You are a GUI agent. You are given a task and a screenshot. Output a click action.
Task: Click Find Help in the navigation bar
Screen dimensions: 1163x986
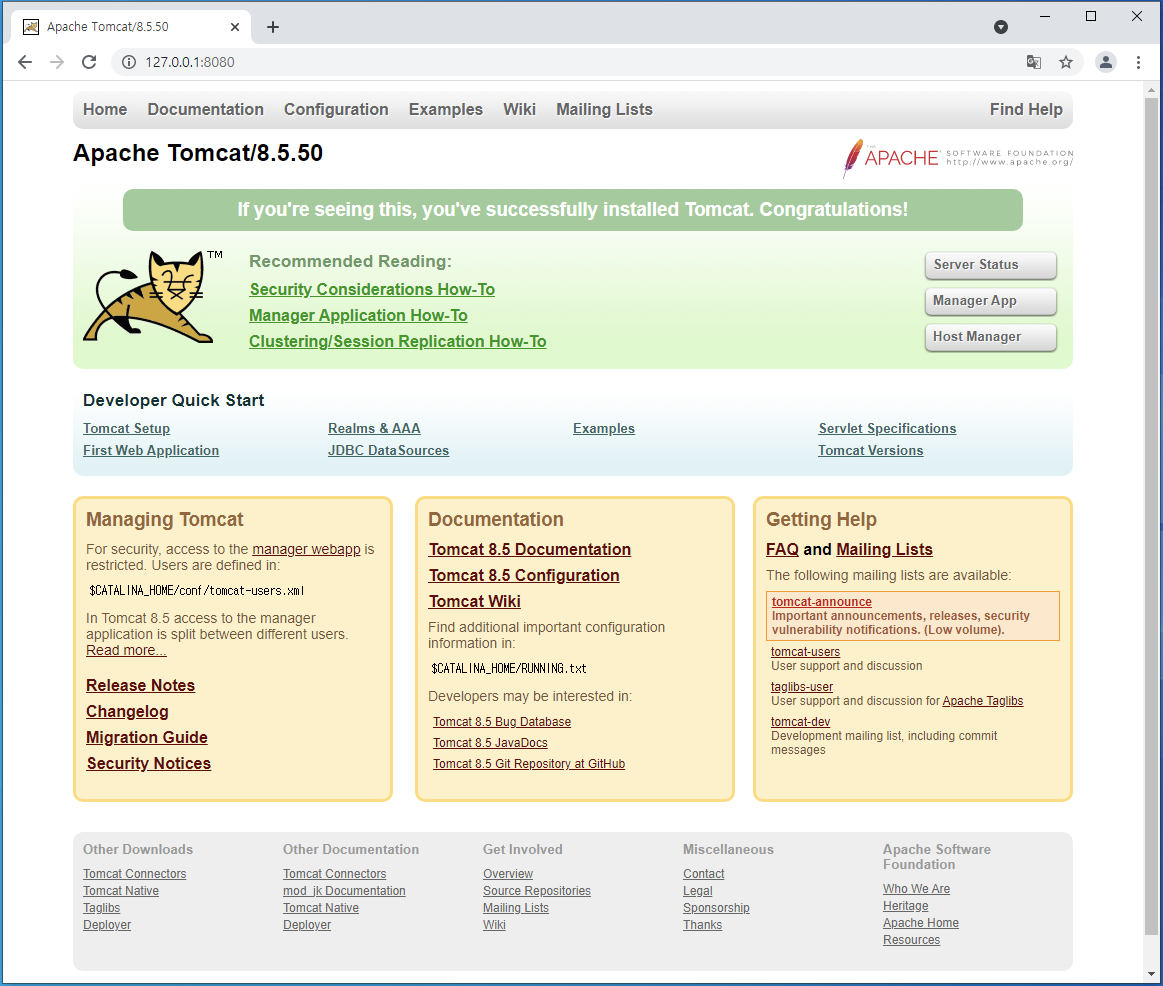coord(1026,110)
